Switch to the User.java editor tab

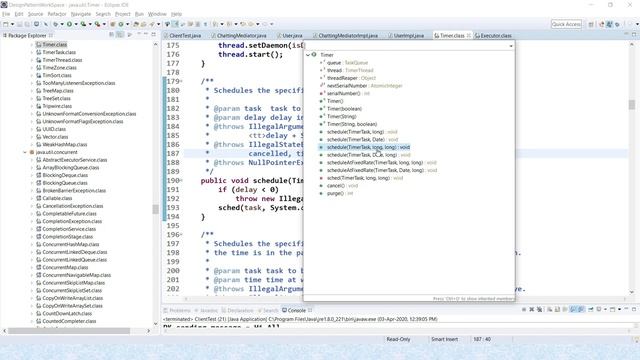pos(292,36)
